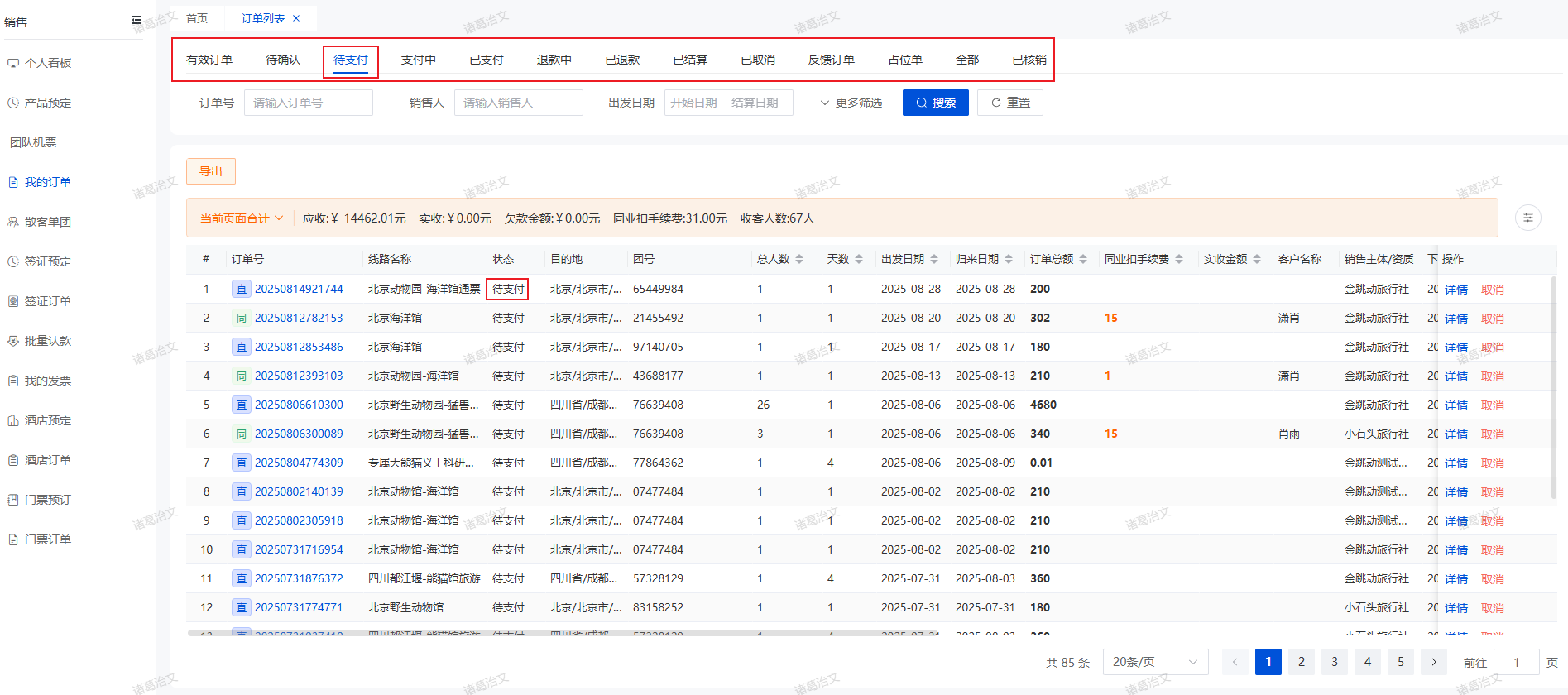Click the 产品预定 clock icon in sidebar
The width and height of the screenshot is (1568, 695).
[13, 103]
